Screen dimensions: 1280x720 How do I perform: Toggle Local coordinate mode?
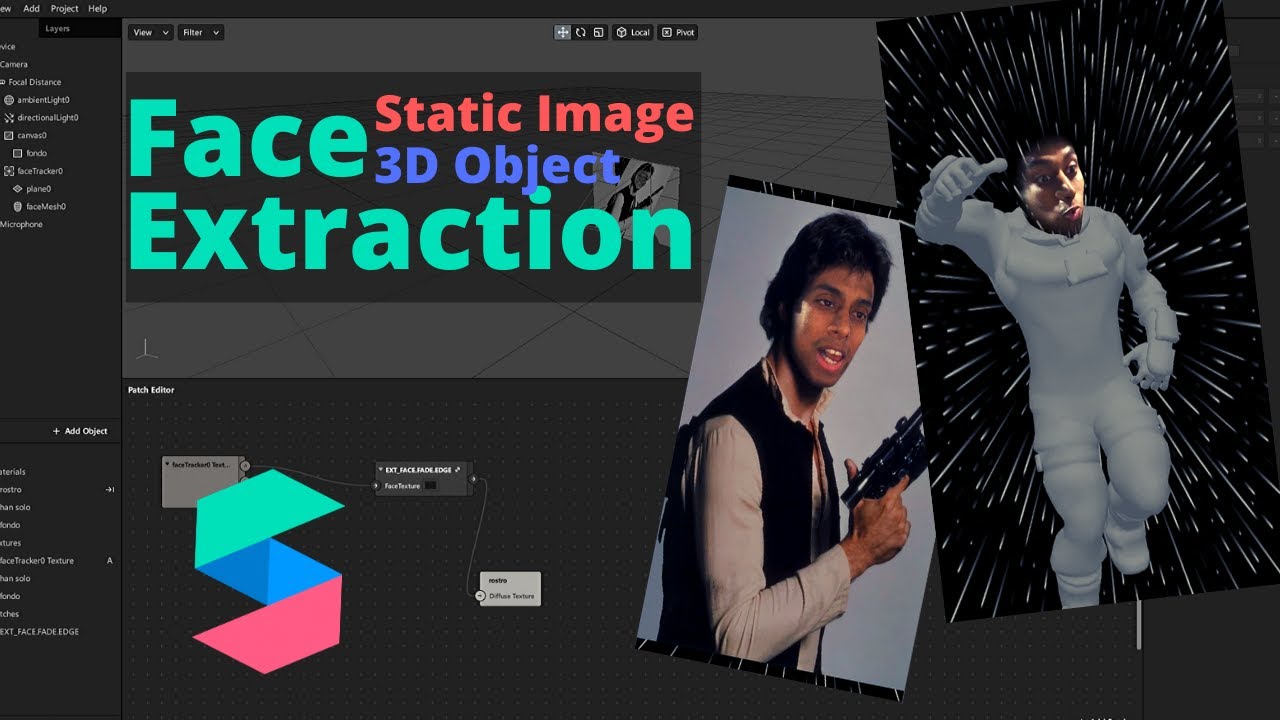[x=632, y=32]
